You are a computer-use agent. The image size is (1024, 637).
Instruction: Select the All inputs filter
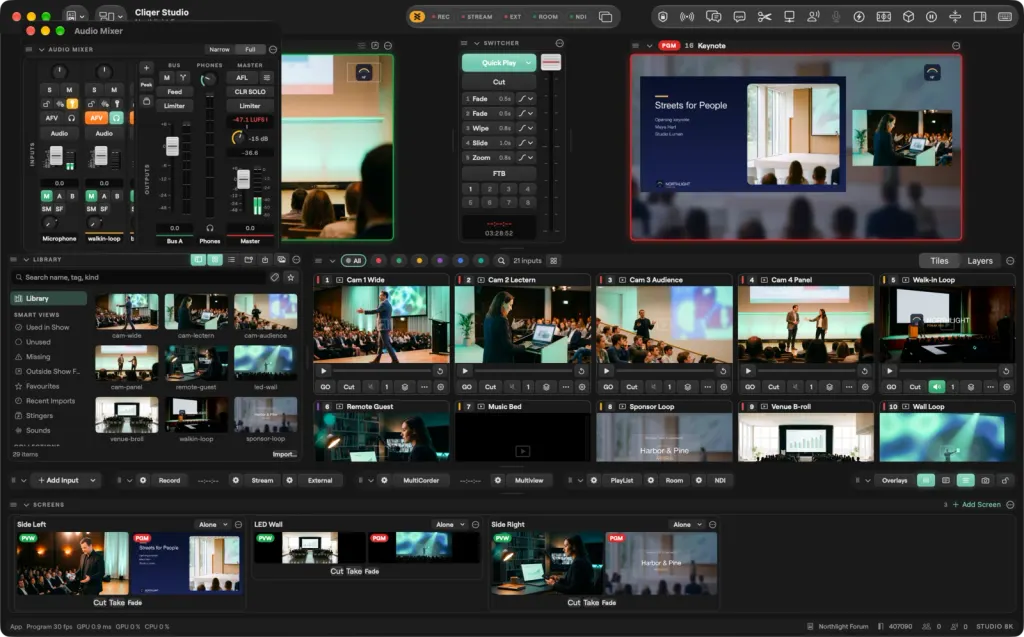pos(354,261)
